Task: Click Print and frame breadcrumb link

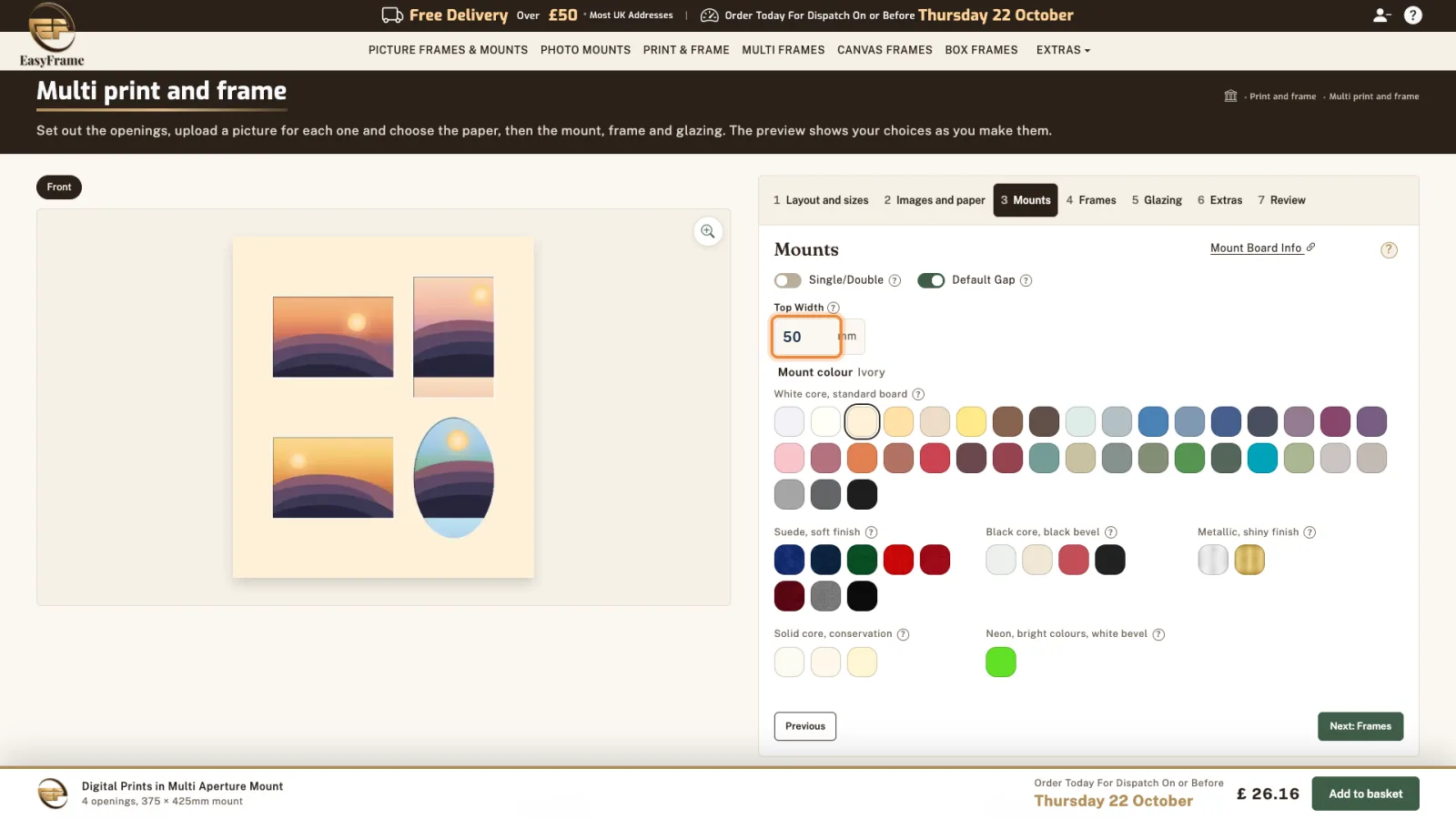Action: pos(1282,96)
